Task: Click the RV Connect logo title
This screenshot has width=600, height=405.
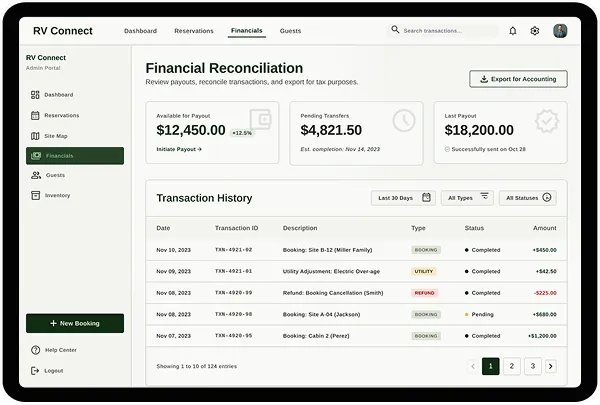Action: 63,31
